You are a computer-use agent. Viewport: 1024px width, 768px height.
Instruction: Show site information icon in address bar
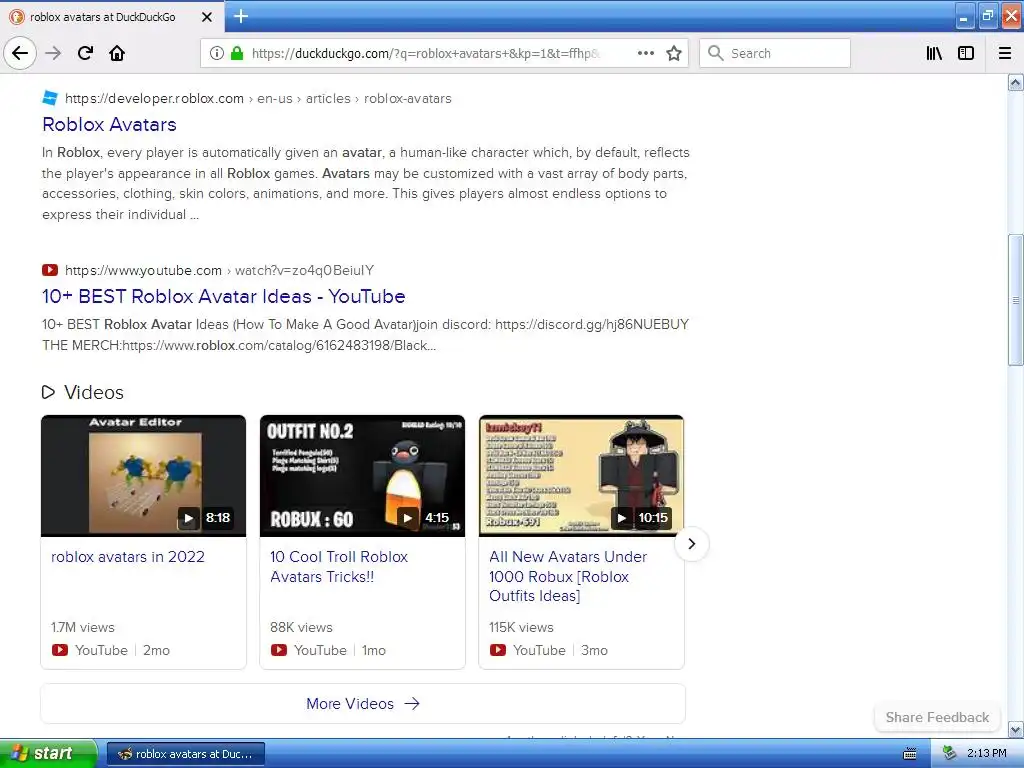point(217,53)
